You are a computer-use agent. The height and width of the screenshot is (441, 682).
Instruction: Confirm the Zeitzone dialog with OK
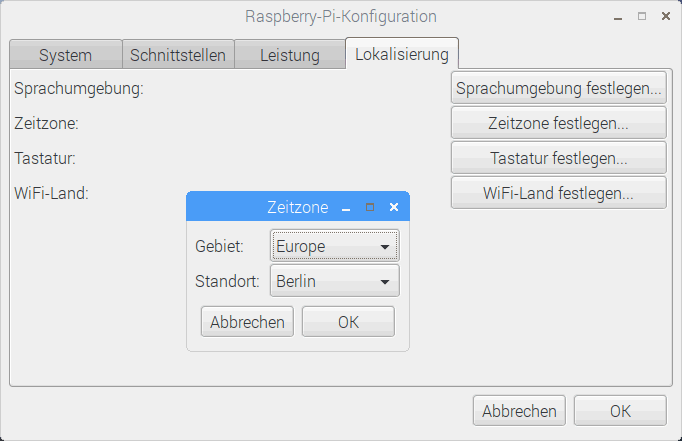click(348, 322)
